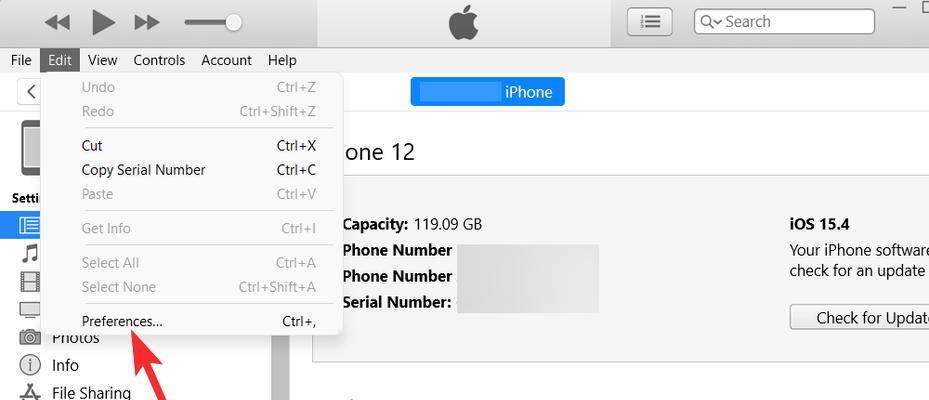Screen dimensions: 929x400
Task: Click the blue iPhone device button
Action: point(488,92)
